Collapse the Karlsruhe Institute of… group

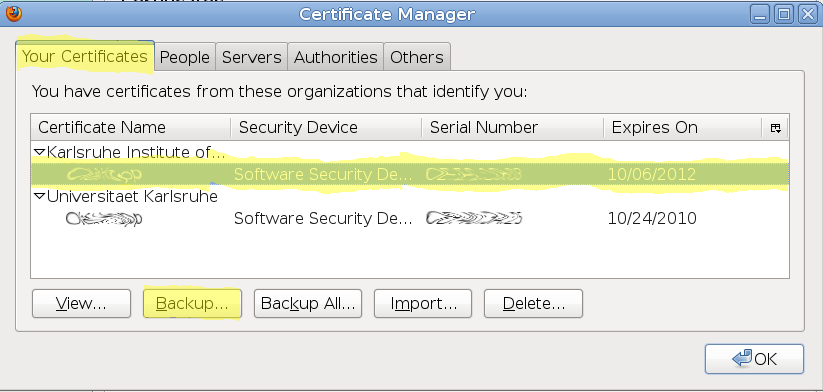coord(39,152)
